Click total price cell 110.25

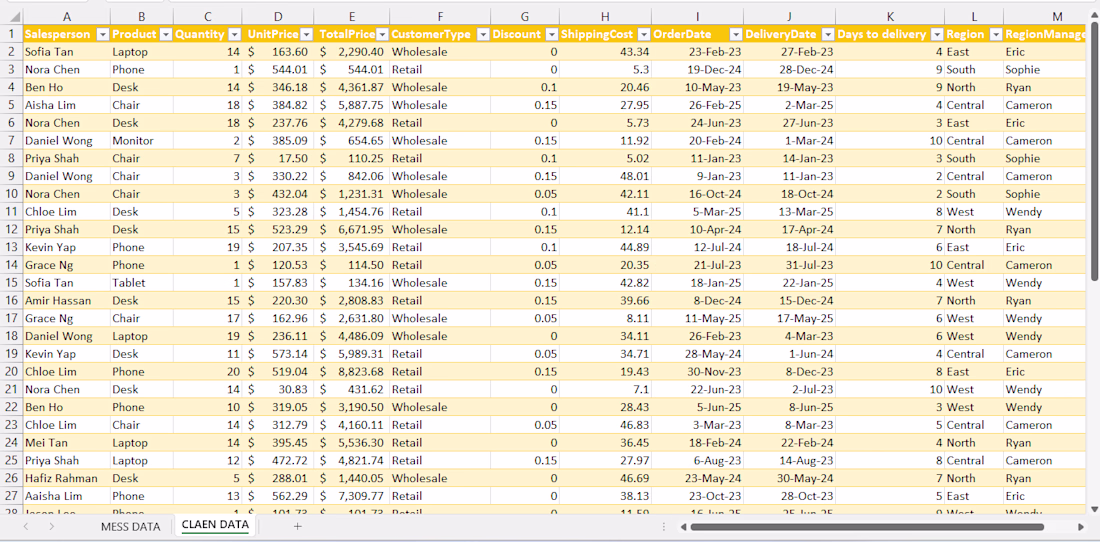(x=351, y=158)
